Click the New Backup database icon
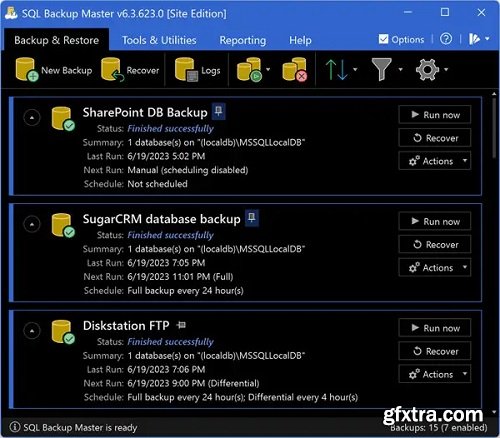The height and width of the screenshot is (438, 500). click(27, 70)
